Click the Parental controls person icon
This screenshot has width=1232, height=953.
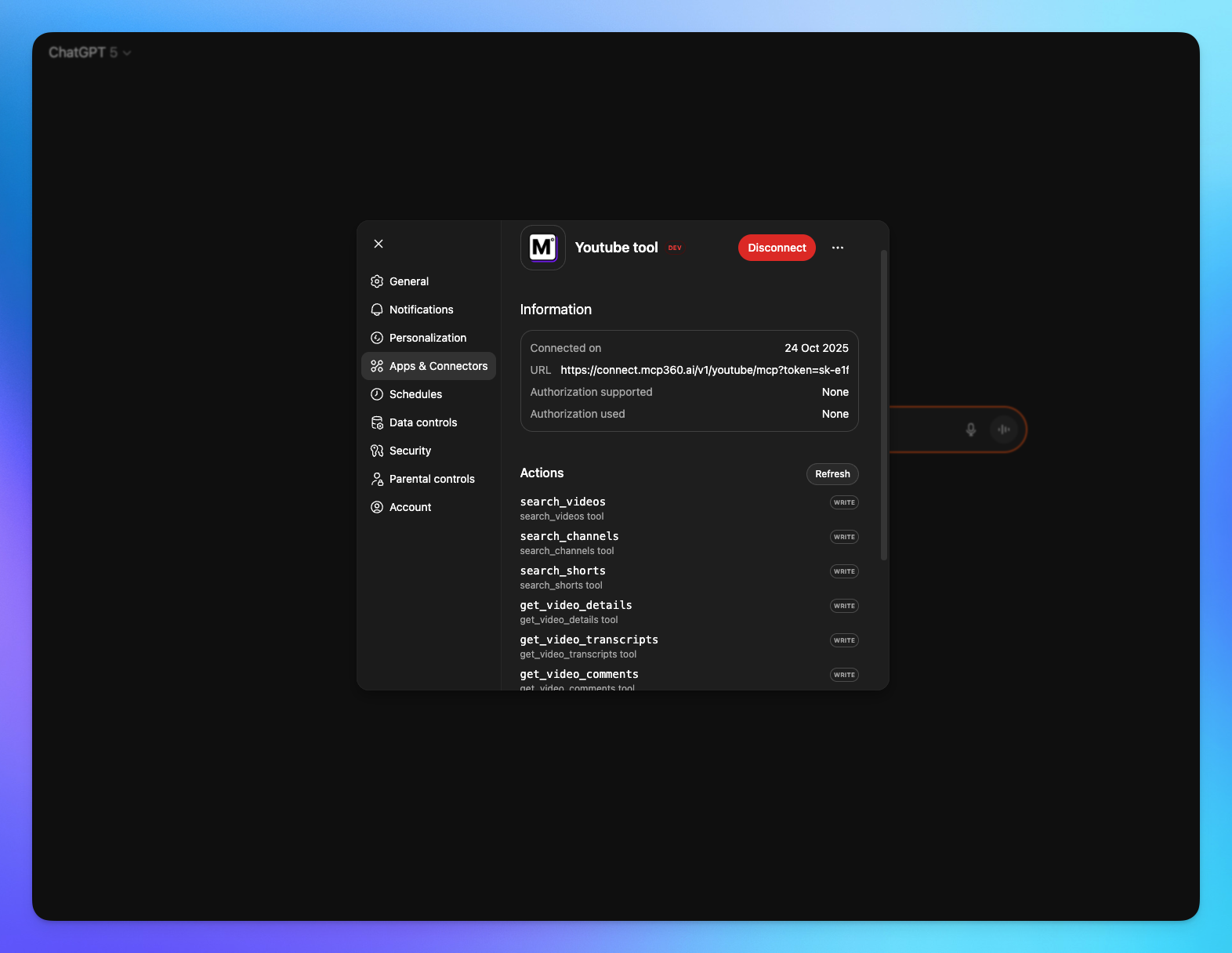point(377,479)
